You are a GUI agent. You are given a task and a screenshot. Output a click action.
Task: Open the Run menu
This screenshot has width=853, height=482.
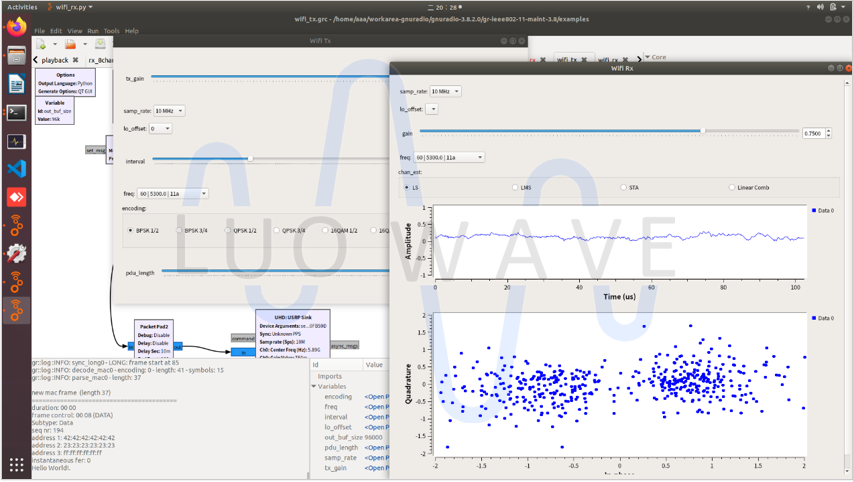click(x=93, y=31)
